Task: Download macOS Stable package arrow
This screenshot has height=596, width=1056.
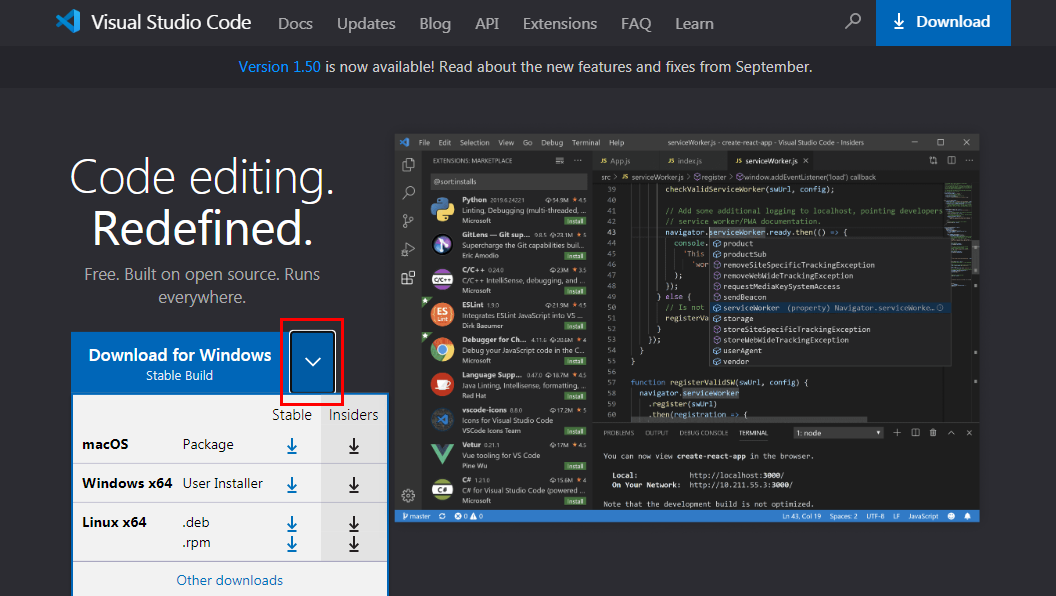Action: (292, 446)
